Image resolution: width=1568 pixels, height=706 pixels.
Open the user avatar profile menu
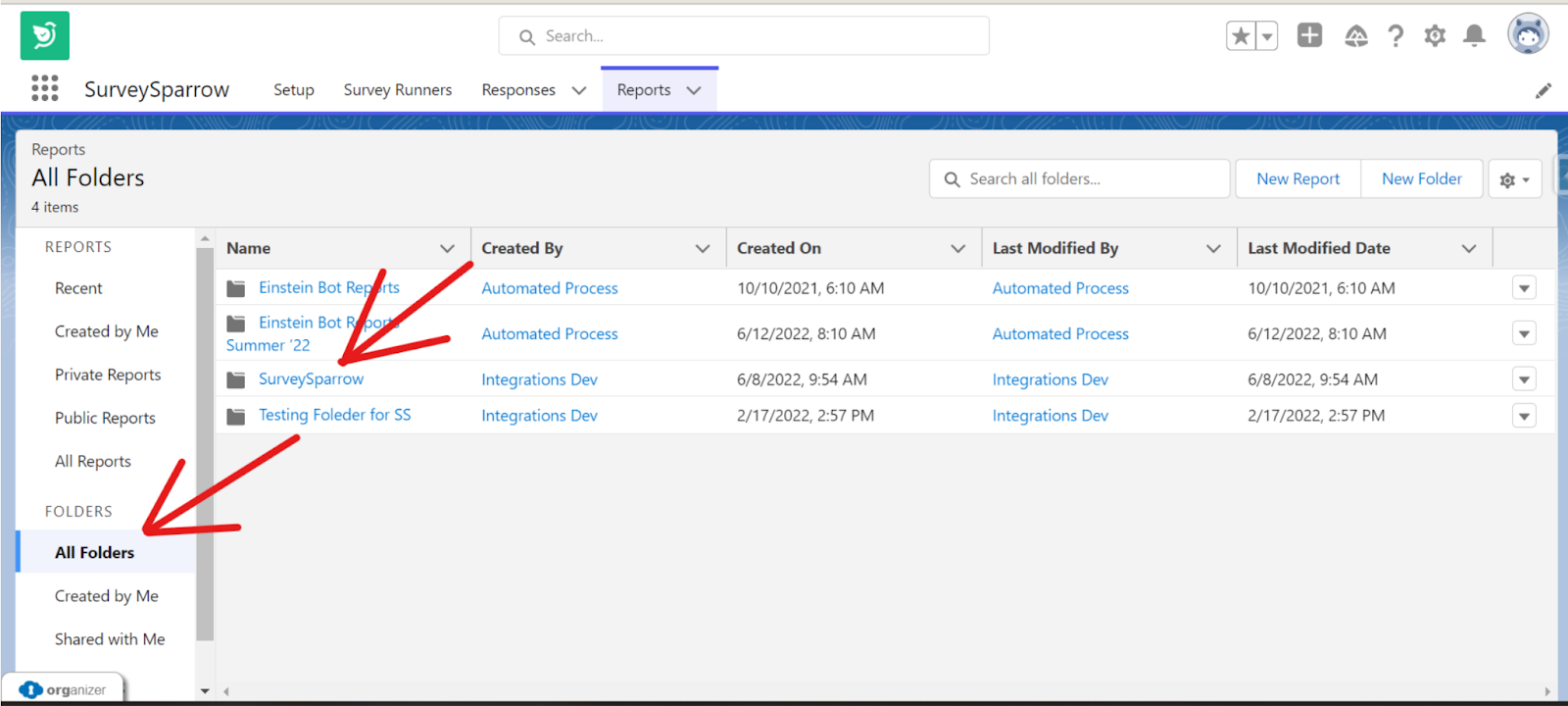pos(1527,34)
